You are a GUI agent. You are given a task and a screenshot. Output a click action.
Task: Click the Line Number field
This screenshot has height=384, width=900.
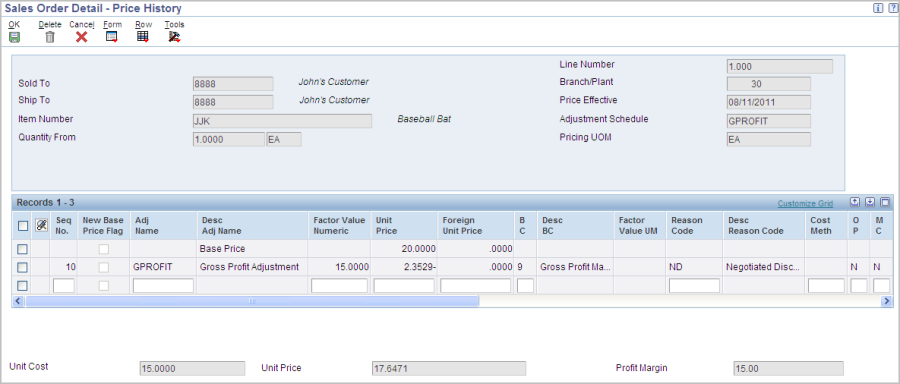[x=779, y=67]
